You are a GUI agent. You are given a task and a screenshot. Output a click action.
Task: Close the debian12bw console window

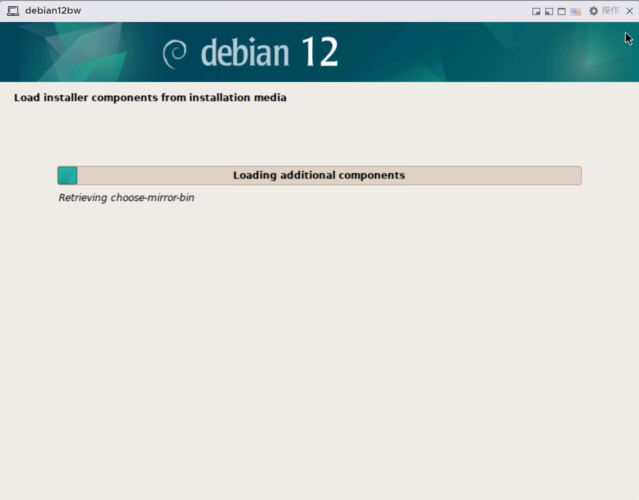tap(629, 11)
